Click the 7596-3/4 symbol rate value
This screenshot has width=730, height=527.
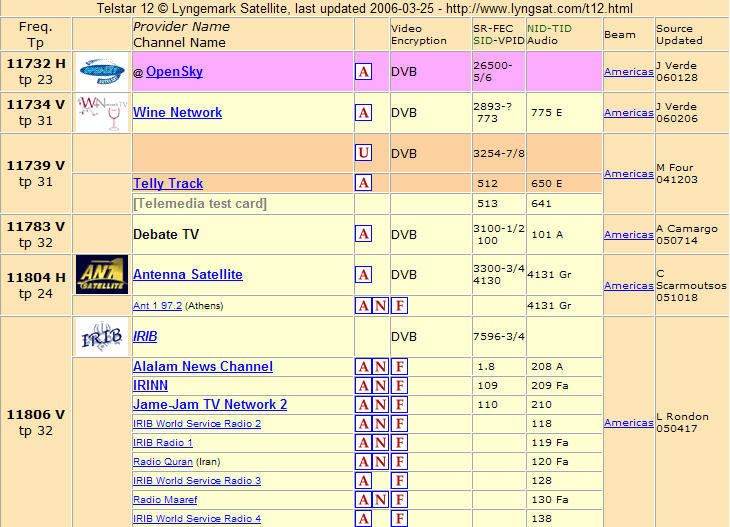[499, 336]
